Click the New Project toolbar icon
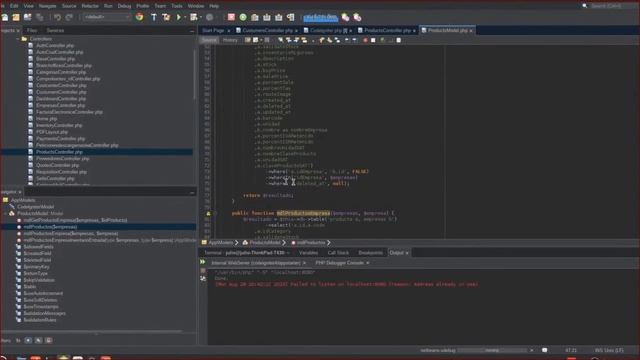The height and width of the screenshot is (360, 640). (x=16, y=17)
